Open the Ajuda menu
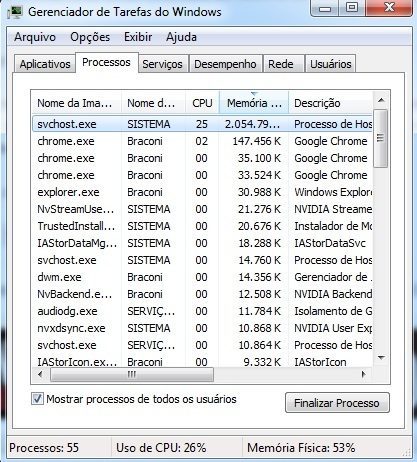The height and width of the screenshot is (462, 417). 181,37
